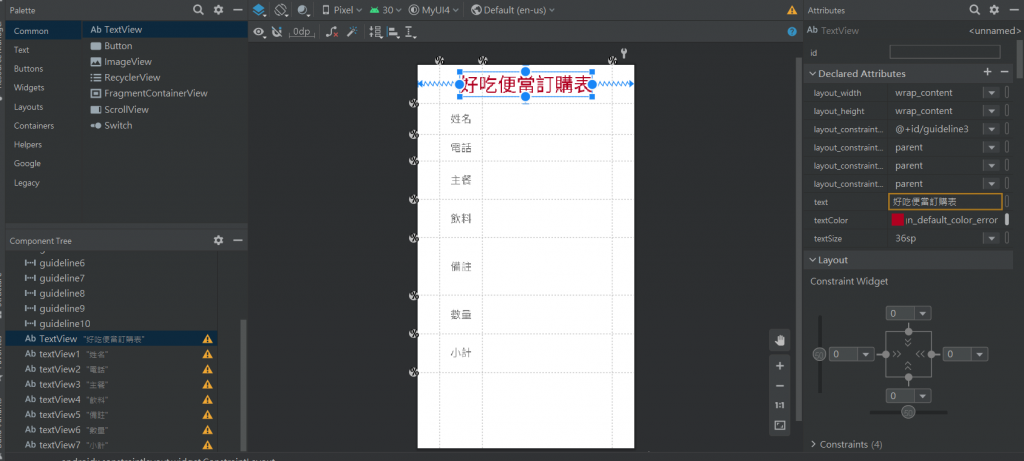Search attributes with magnifier icon
The width and height of the screenshot is (1024, 461).
point(974,10)
